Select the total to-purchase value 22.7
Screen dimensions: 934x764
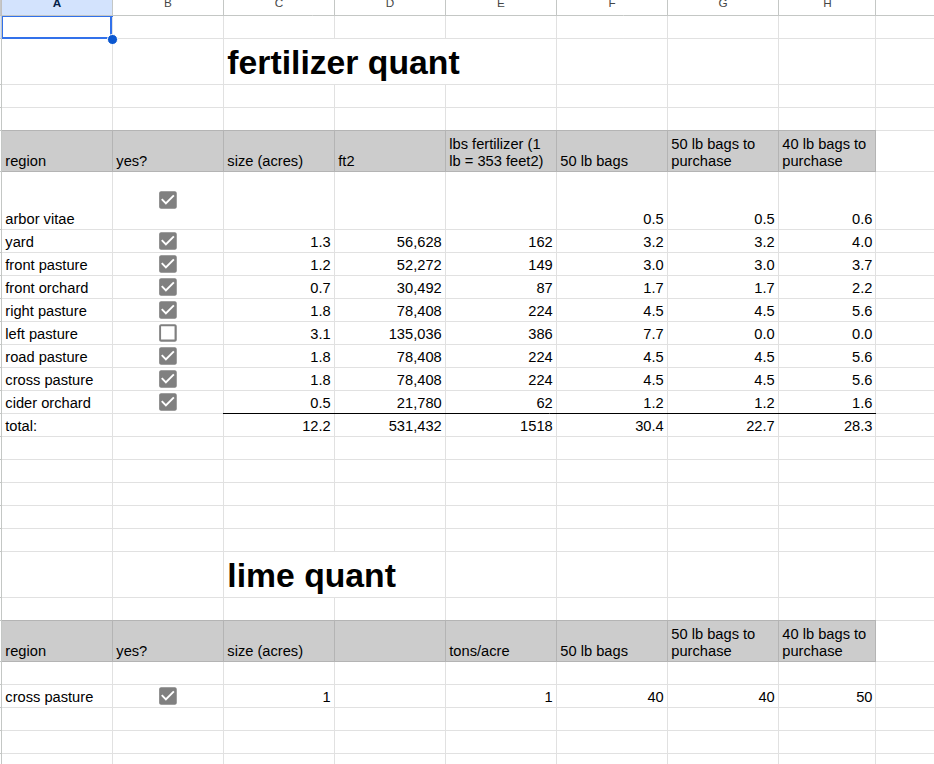point(723,426)
